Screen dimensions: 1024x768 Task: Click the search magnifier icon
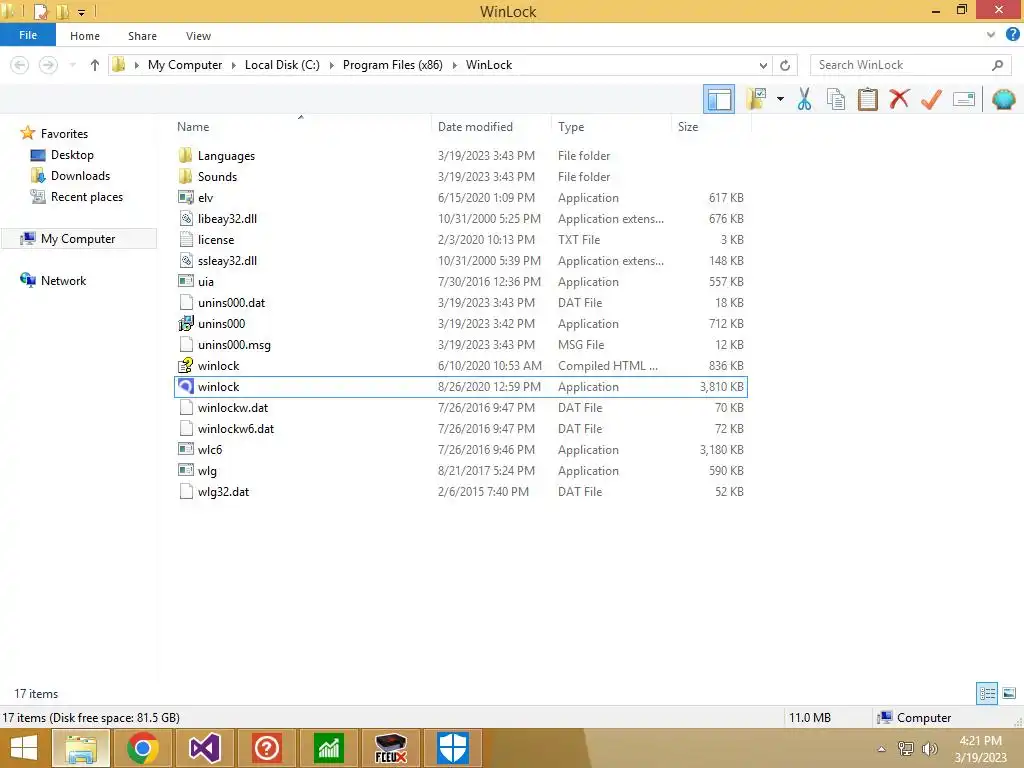click(997, 65)
